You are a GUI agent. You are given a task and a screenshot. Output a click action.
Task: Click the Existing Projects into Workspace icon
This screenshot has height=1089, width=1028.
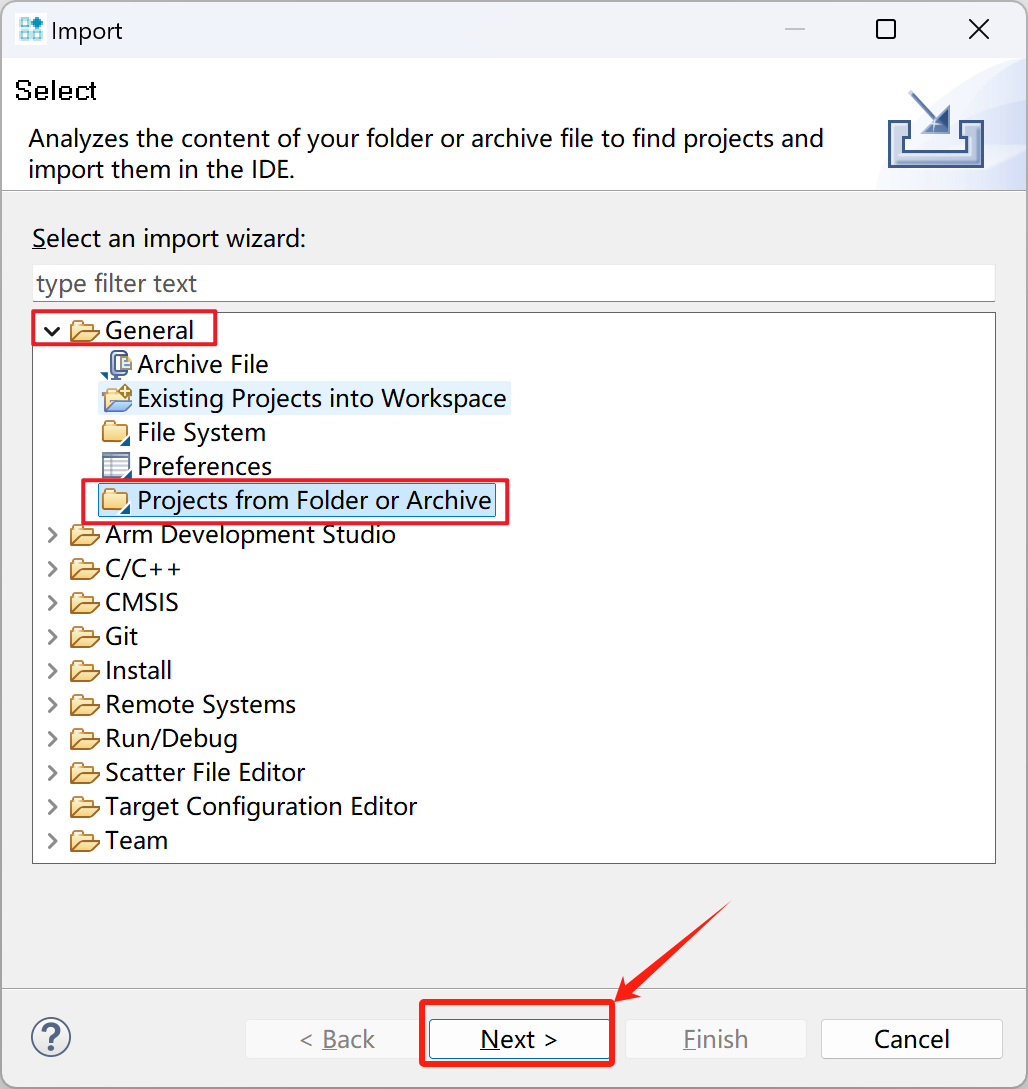point(117,399)
